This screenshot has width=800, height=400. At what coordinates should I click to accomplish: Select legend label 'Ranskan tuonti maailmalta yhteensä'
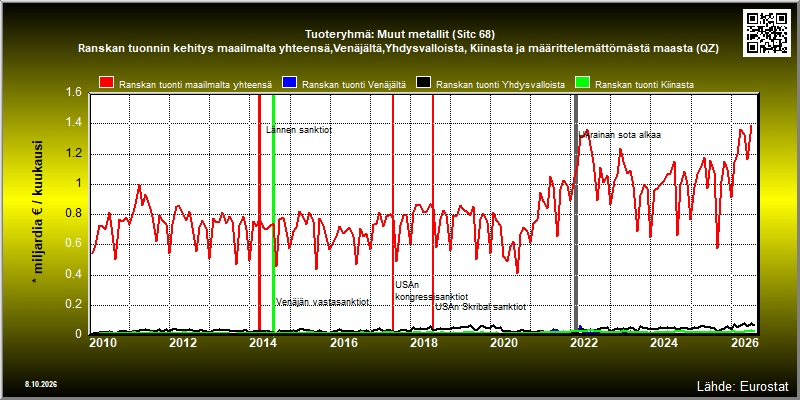195,85
